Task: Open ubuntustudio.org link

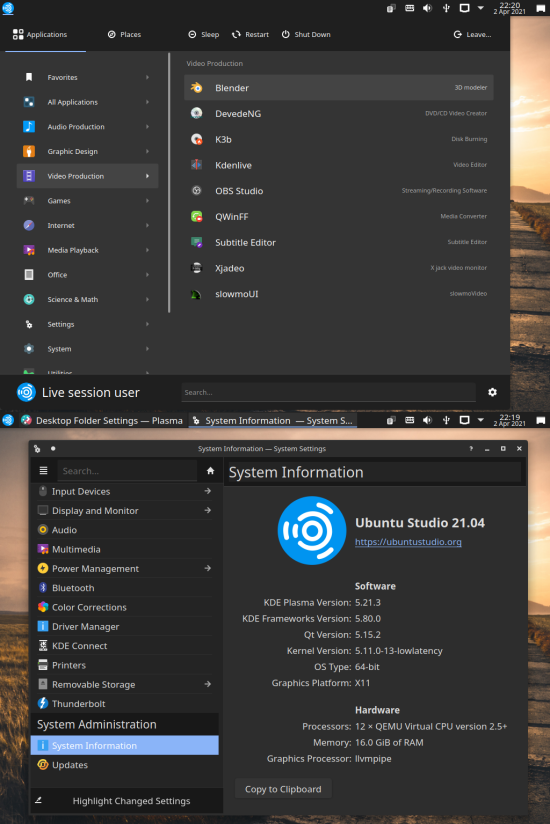Action: [408, 542]
